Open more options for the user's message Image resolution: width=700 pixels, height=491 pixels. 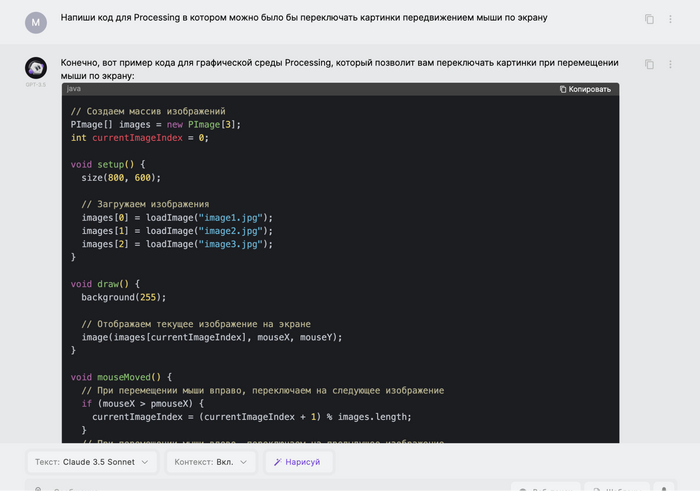click(x=671, y=19)
